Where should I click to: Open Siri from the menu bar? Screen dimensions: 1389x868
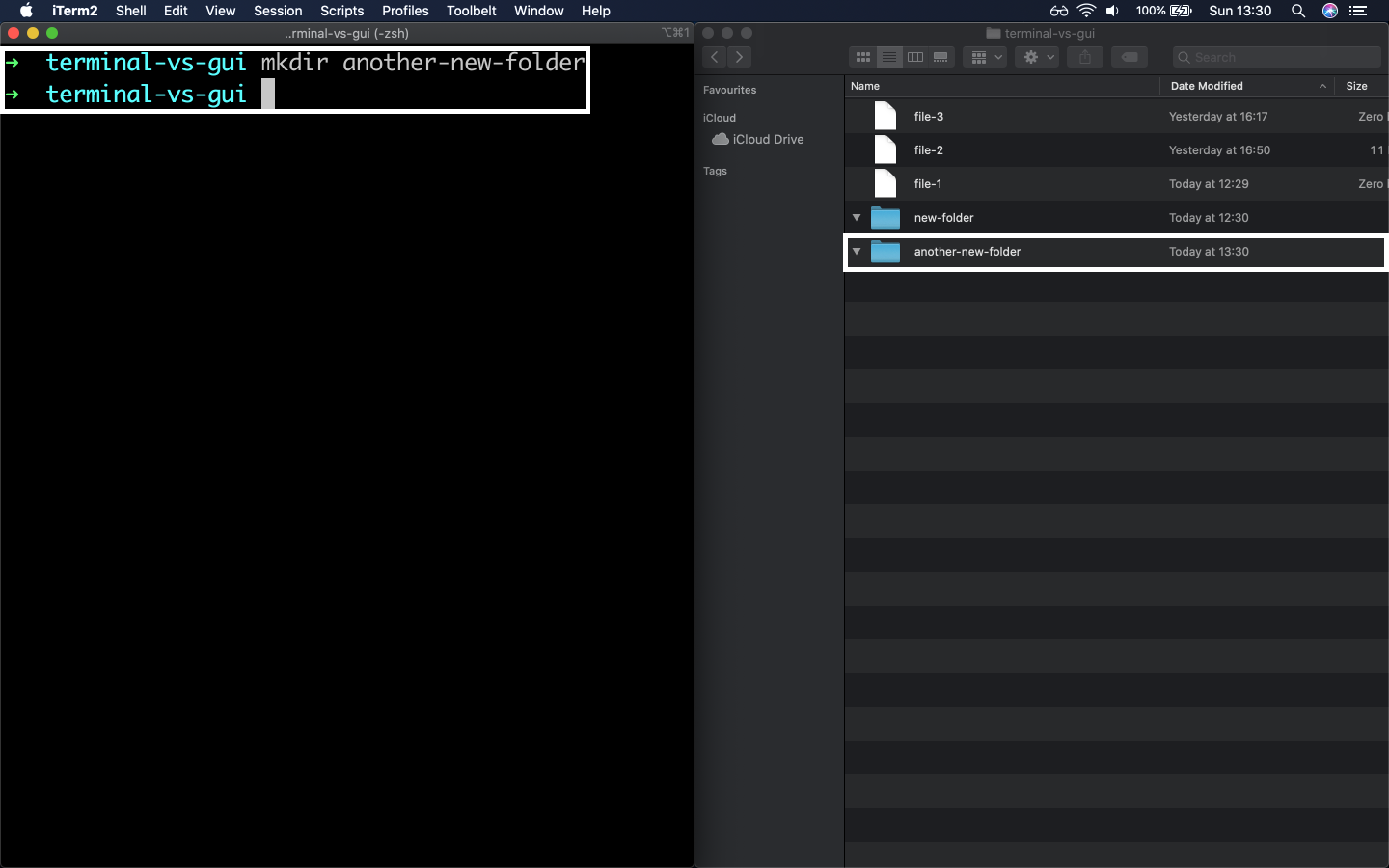pyautogui.click(x=1330, y=11)
